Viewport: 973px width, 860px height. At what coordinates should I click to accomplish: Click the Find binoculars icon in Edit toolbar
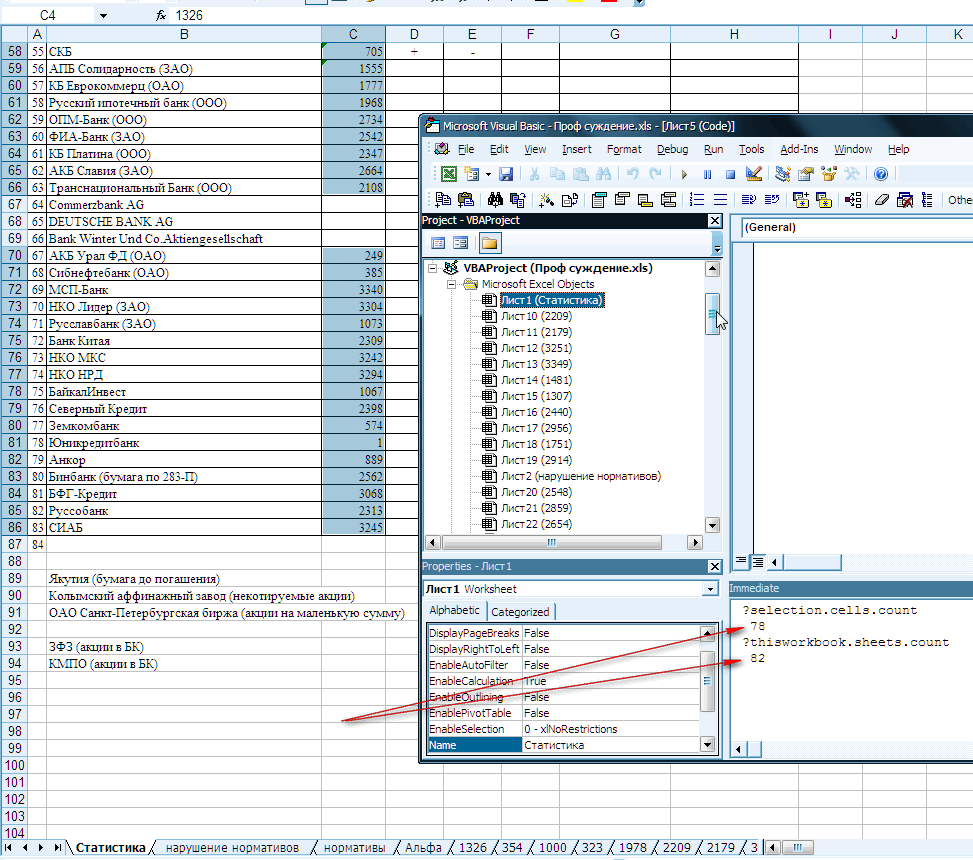494,200
